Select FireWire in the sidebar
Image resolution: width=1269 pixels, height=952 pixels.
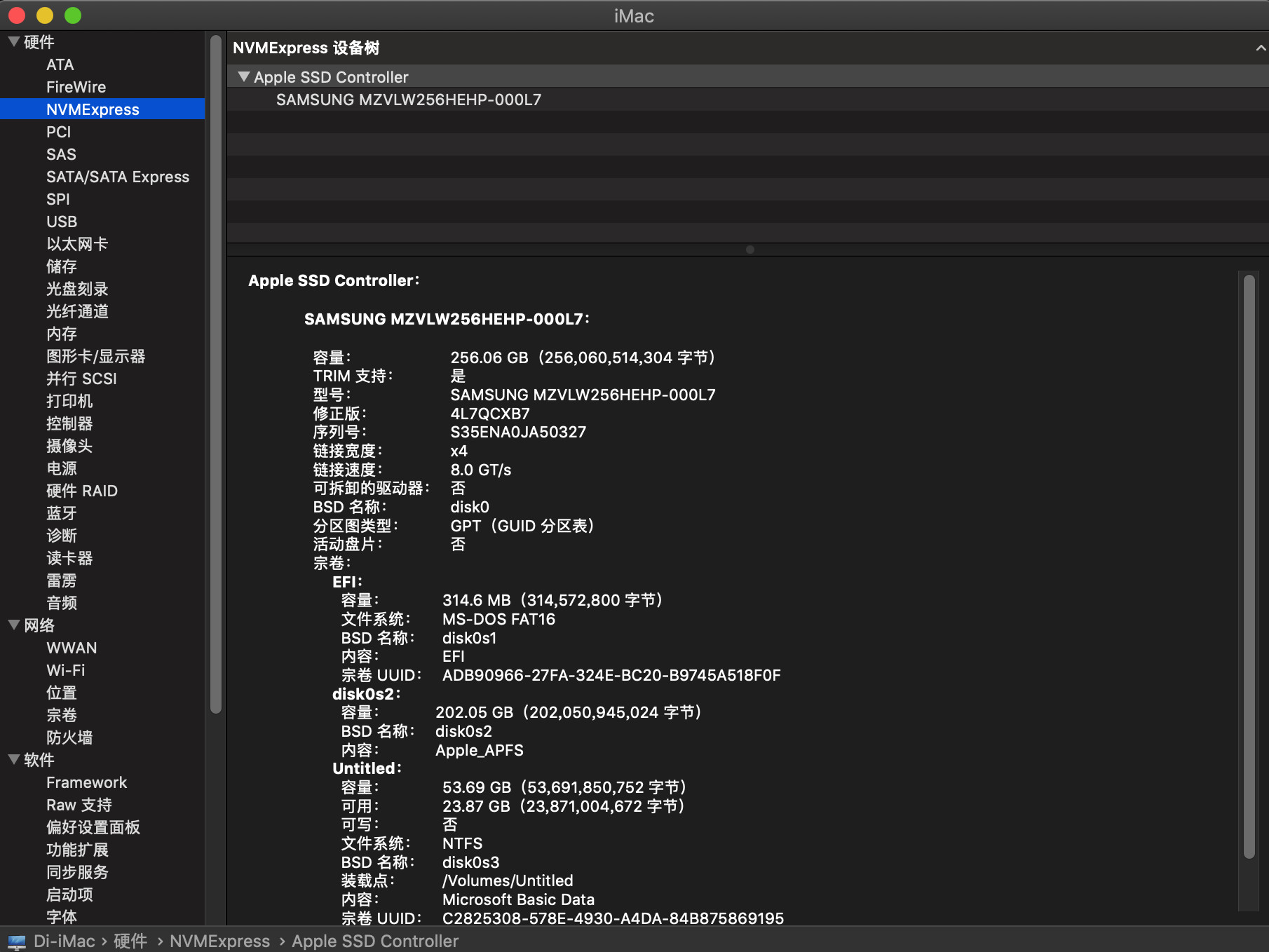[x=76, y=87]
